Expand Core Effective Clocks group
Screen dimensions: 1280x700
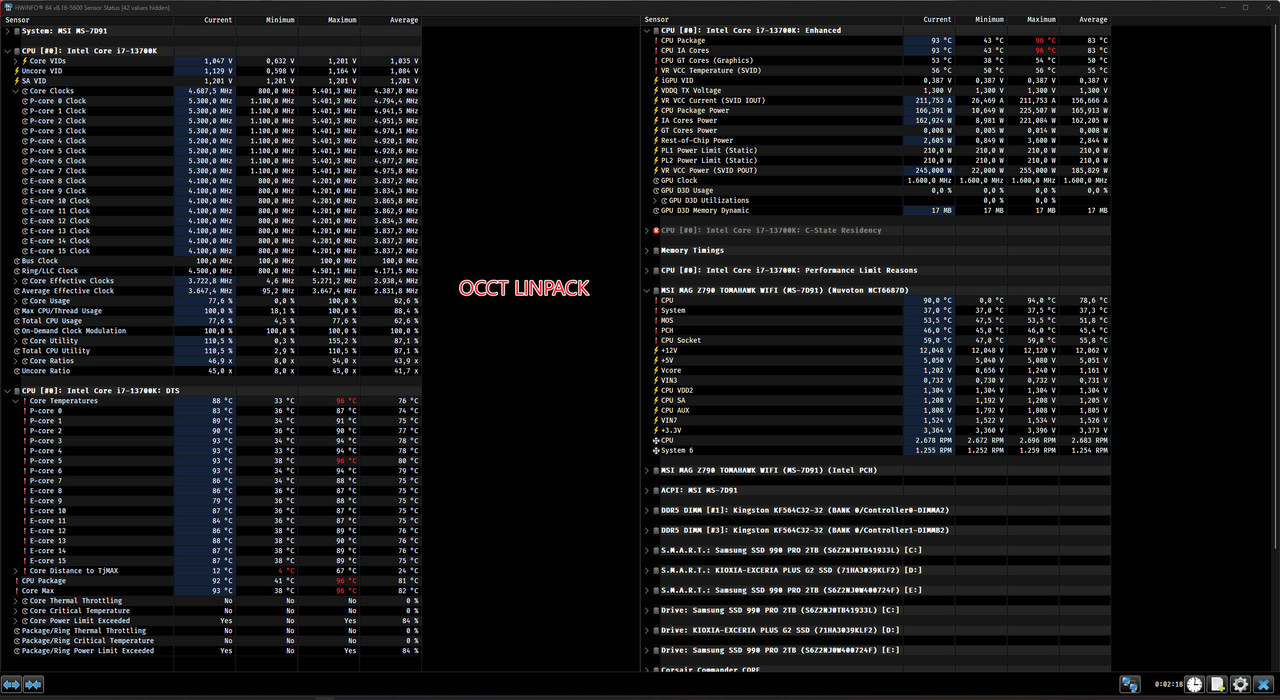[16, 281]
